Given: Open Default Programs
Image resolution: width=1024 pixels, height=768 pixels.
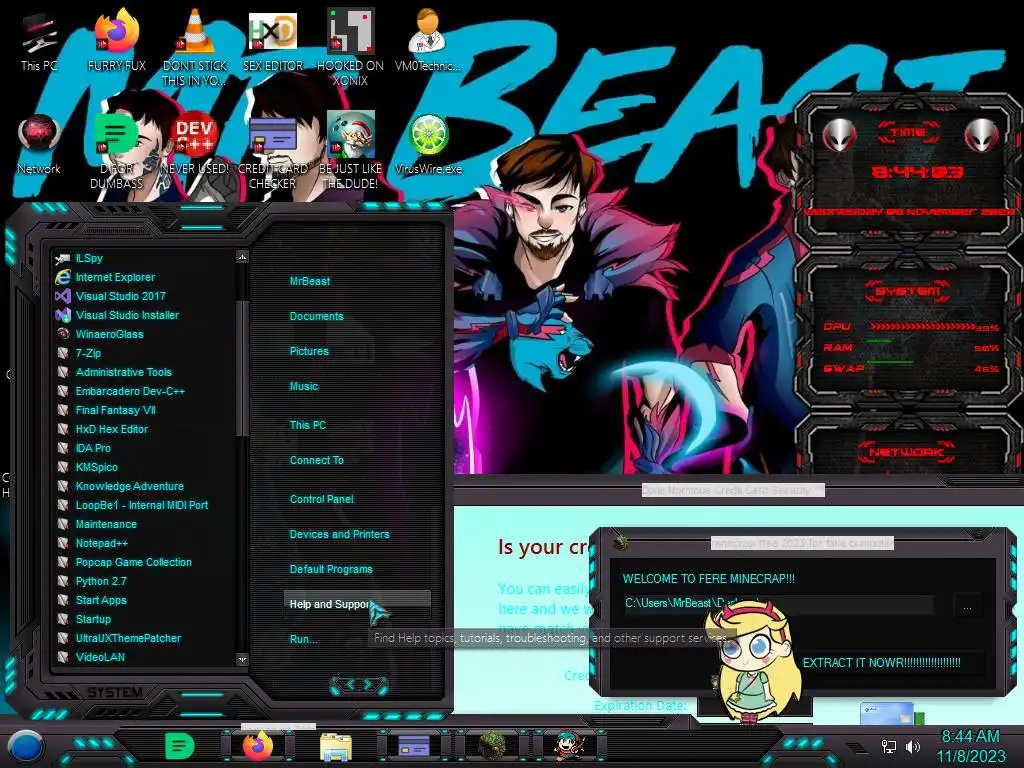Looking at the screenshot, I should point(330,569).
